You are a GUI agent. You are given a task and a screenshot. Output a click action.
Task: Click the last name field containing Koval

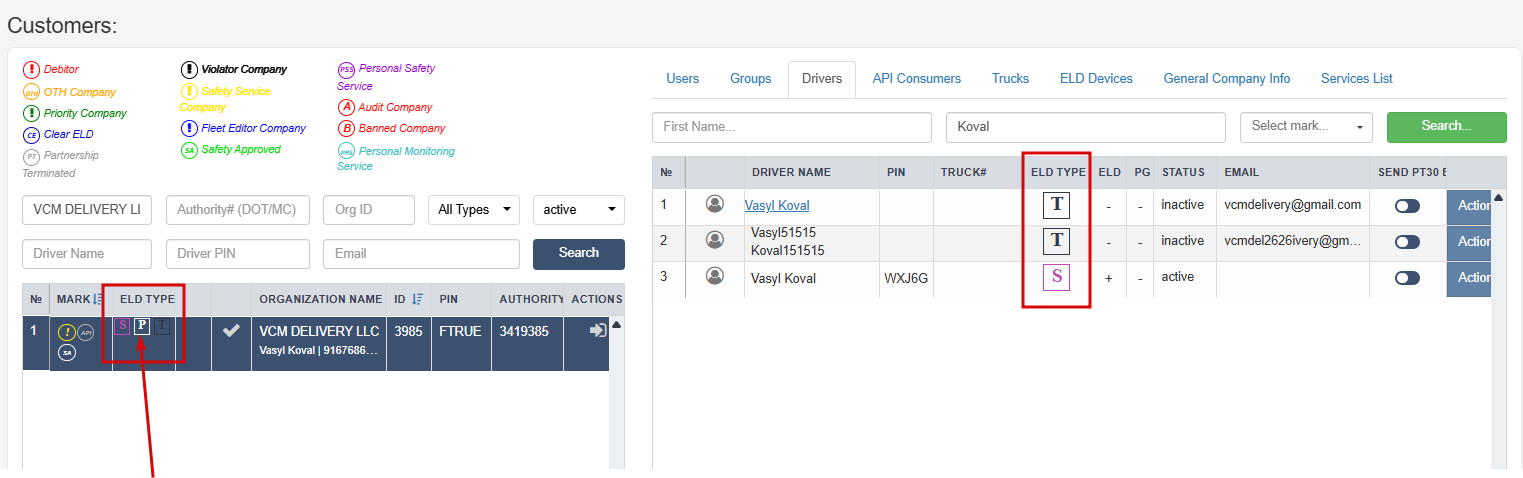click(1086, 127)
